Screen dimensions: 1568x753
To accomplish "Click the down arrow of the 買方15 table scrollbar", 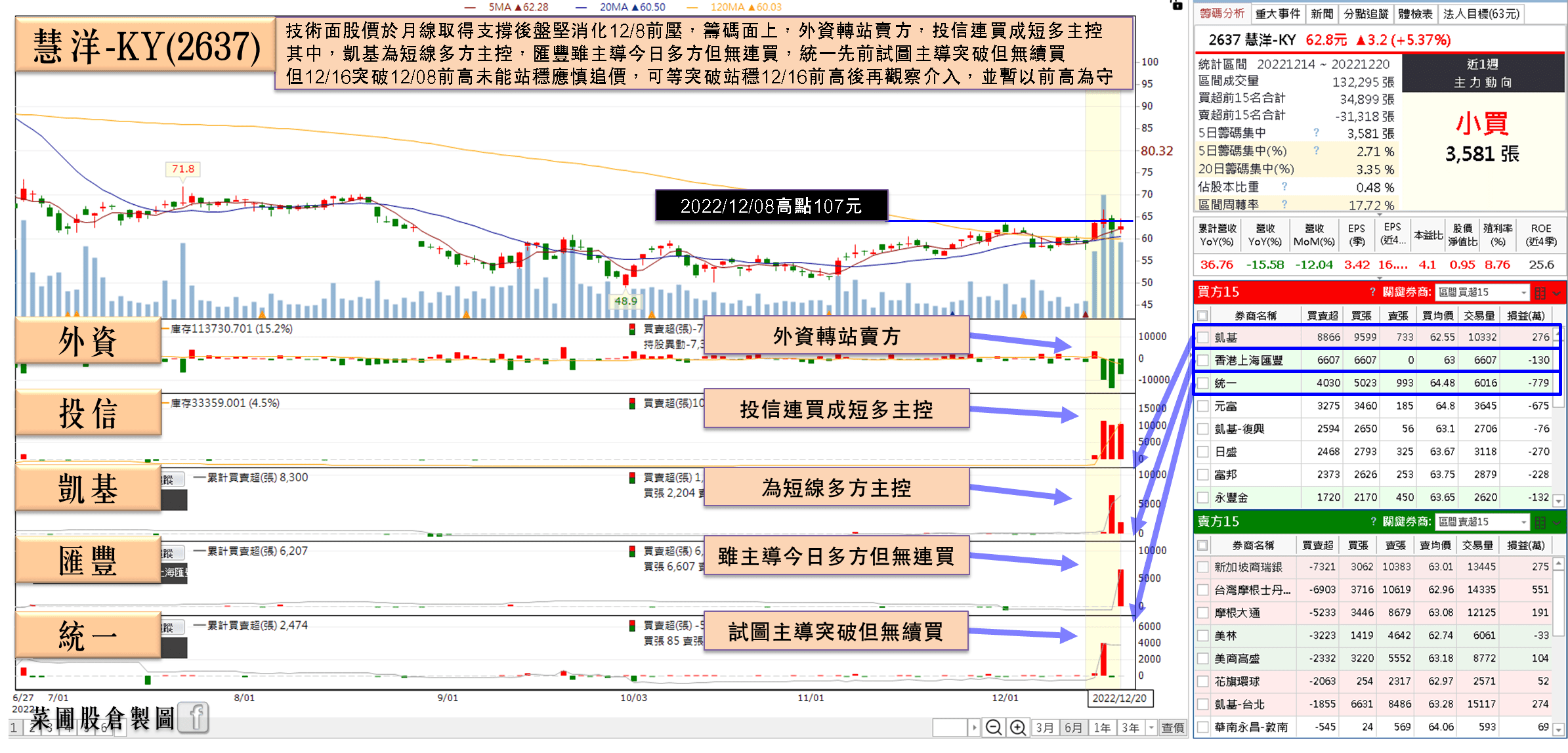I will click(x=1559, y=501).
